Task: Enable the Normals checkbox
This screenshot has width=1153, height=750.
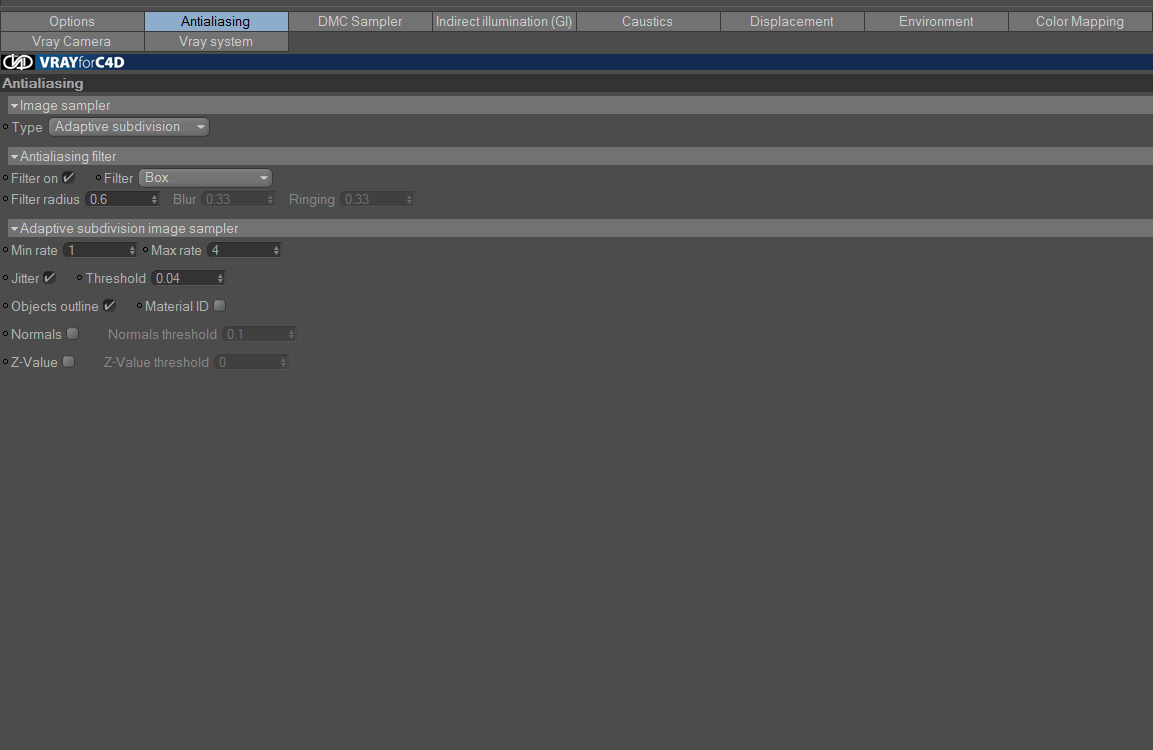Action: pyautogui.click(x=72, y=334)
